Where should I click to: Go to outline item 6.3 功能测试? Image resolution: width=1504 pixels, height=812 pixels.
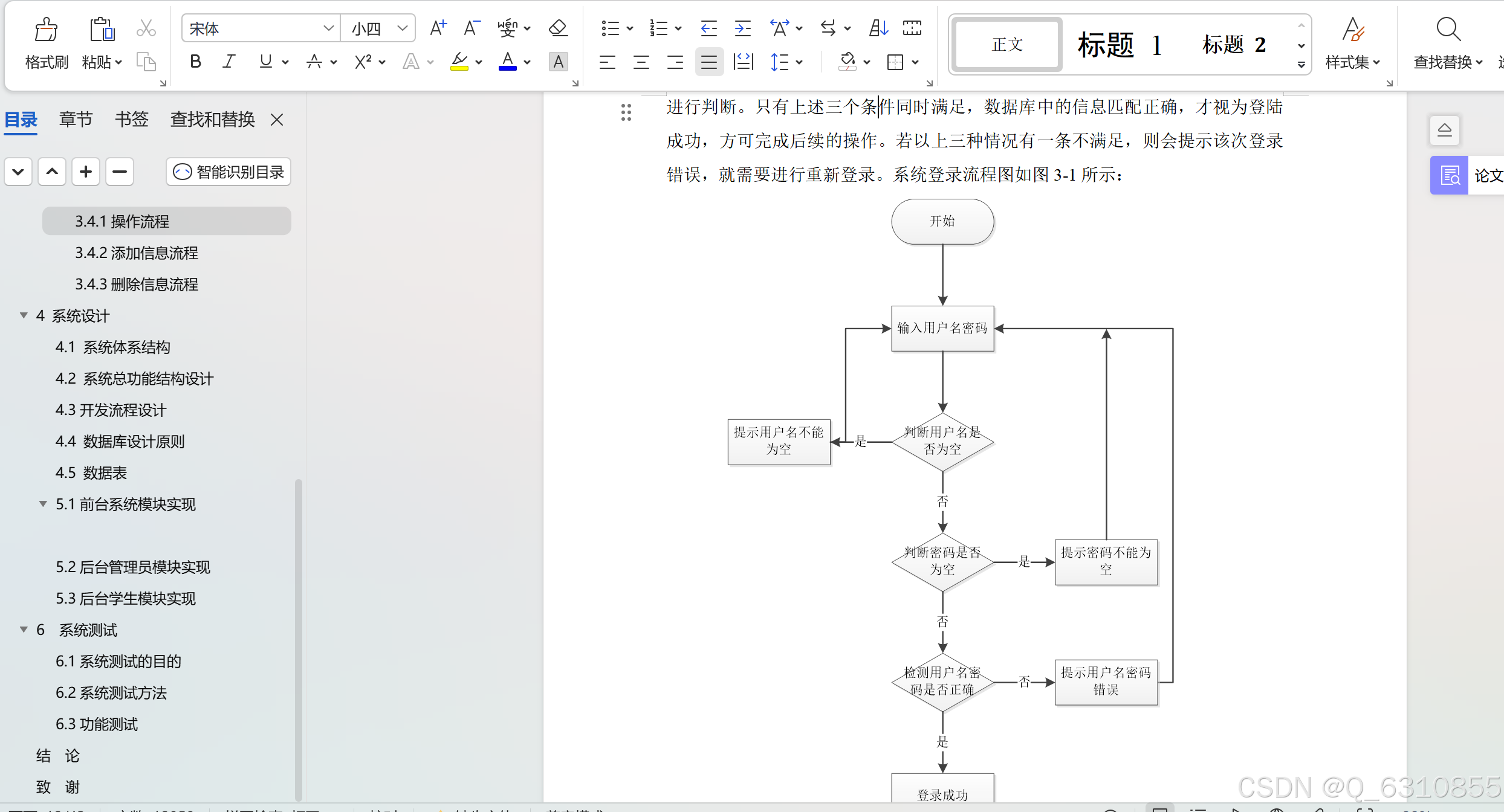(x=97, y=724)
